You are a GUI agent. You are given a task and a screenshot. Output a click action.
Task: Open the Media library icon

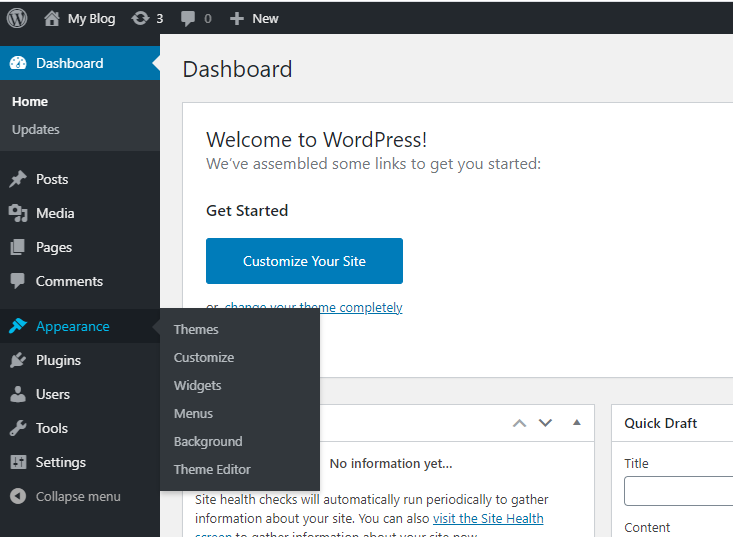pyautogui.click(x=18, y=213)
